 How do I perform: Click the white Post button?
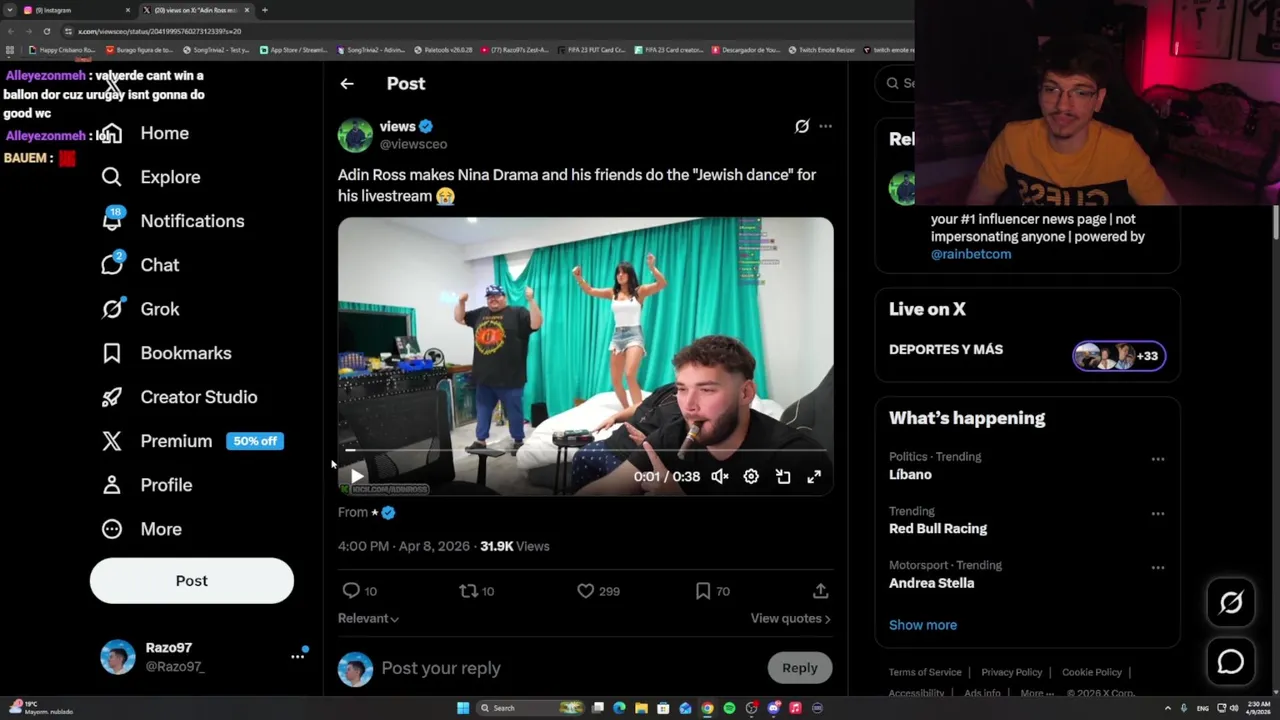click(x=192, y=581)
